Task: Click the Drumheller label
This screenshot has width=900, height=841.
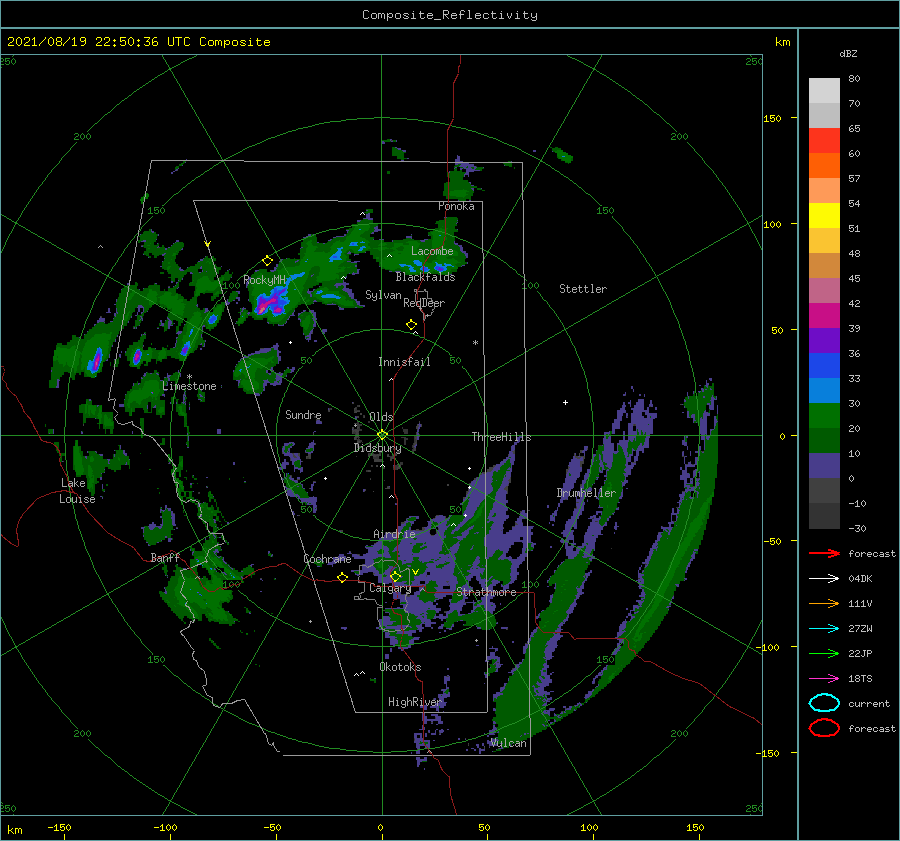Action: coord(586,493)
